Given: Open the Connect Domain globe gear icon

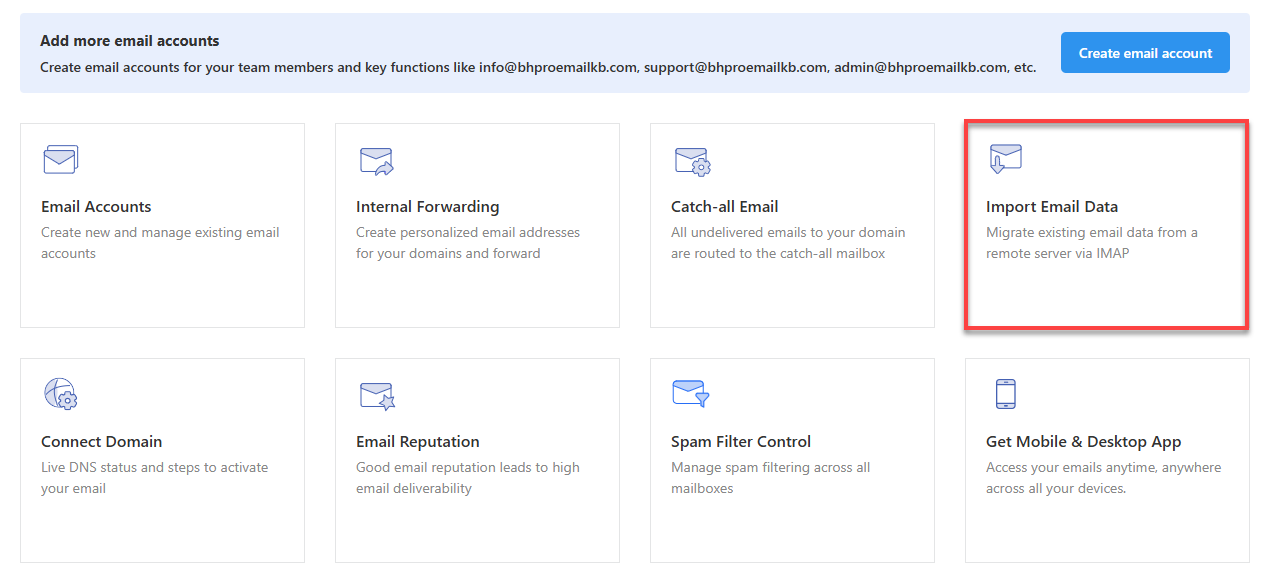Looking at the screenshot, I should pos(60,394).
